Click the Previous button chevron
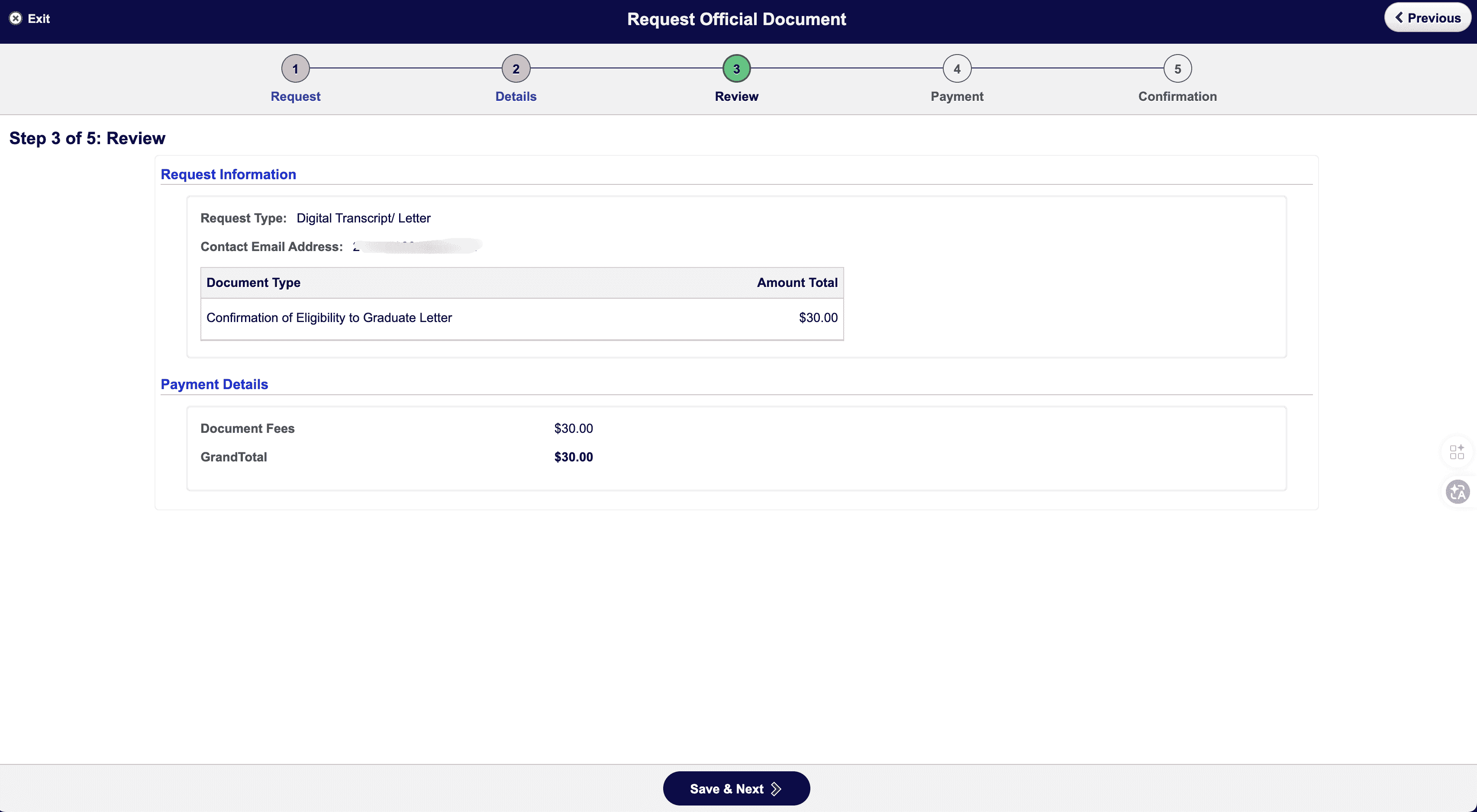 1399,18
